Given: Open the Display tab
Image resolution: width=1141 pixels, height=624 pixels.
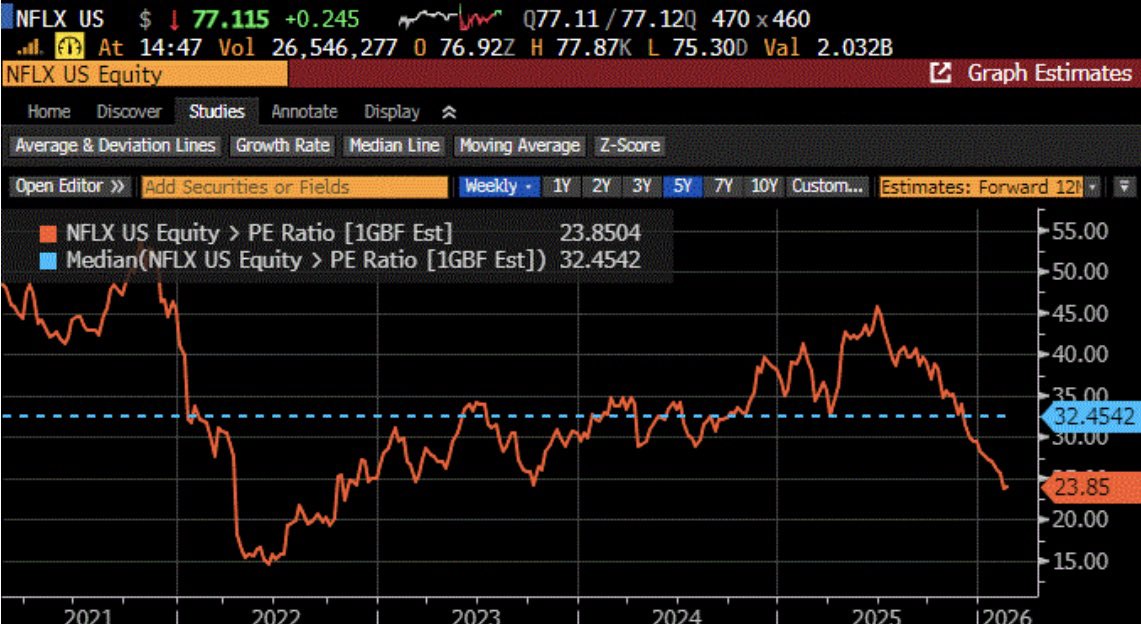Looking at the screenshot, I should (x=391, y=112).
